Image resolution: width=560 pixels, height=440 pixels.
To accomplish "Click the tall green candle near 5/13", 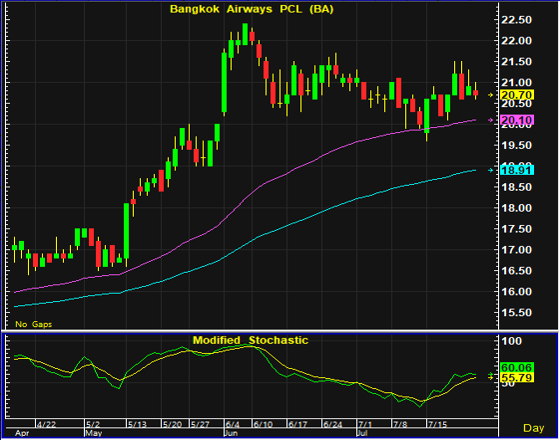I will click(x=126, y=231).
